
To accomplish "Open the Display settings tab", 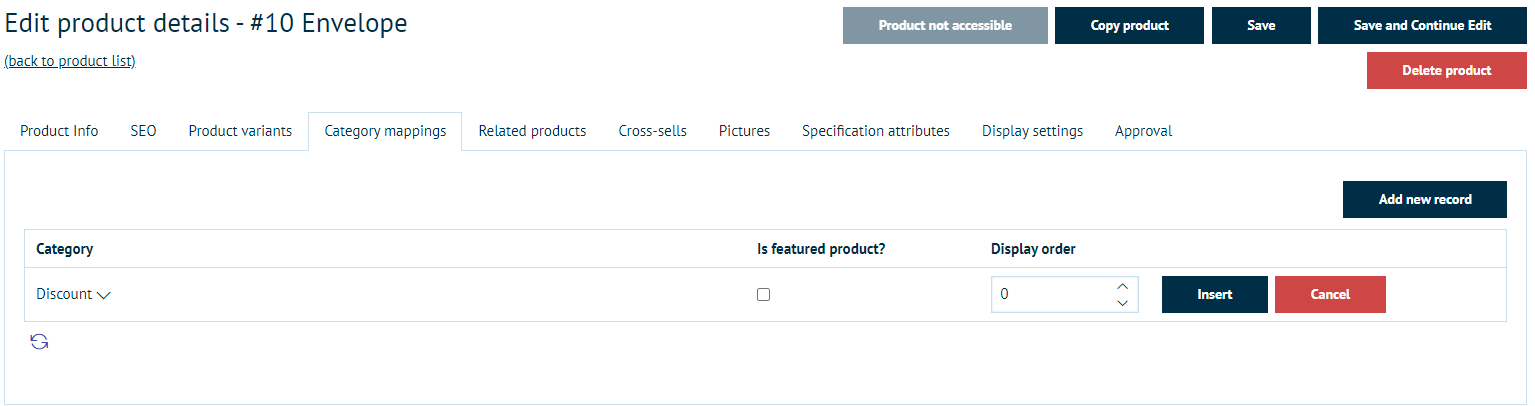I will (1032, 131).
